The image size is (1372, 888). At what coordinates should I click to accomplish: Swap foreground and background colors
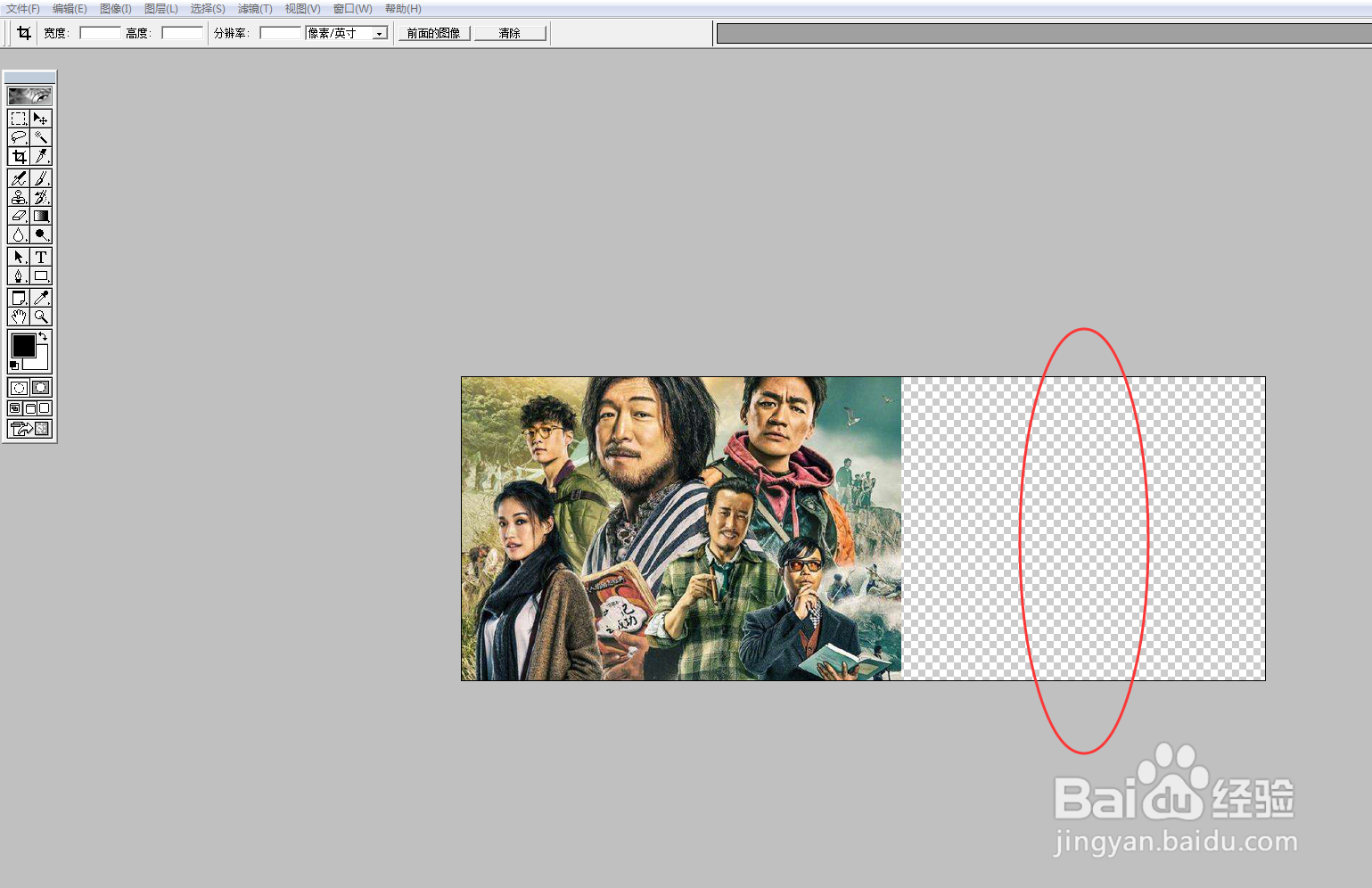coord(43,336)
